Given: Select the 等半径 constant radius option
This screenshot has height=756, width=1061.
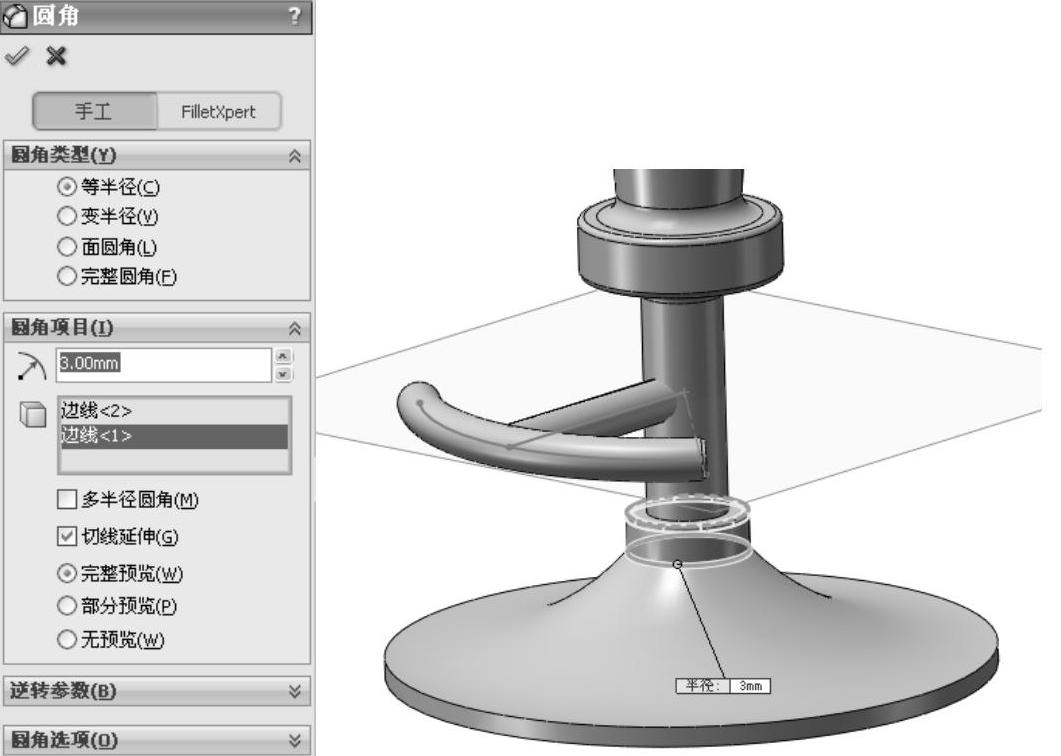Looking at the screenshot, I should pos(67,187).
